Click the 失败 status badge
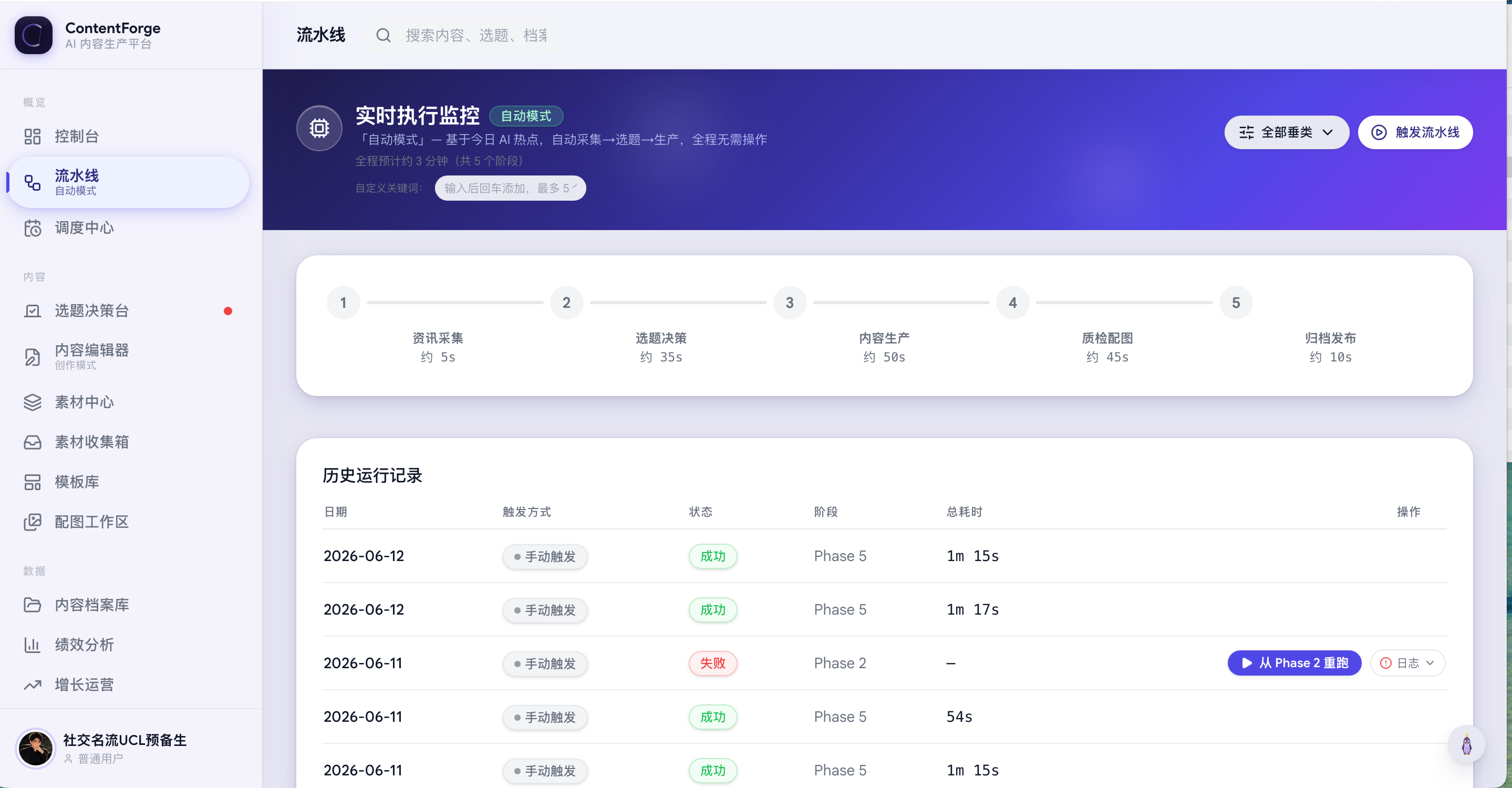The height and width of the screenshot is (788, 1512). tap(712, 663)
